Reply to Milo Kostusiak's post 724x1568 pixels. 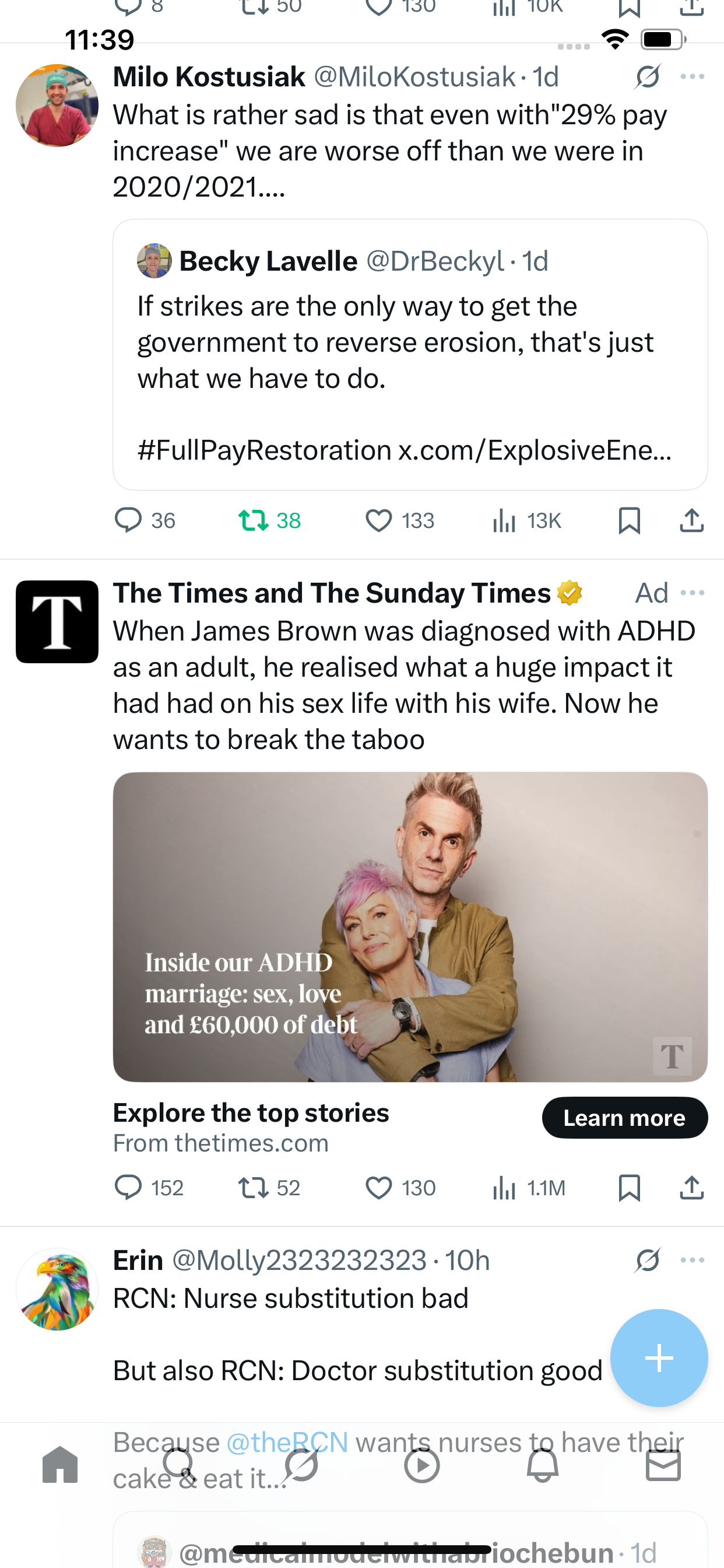(128, 520)
